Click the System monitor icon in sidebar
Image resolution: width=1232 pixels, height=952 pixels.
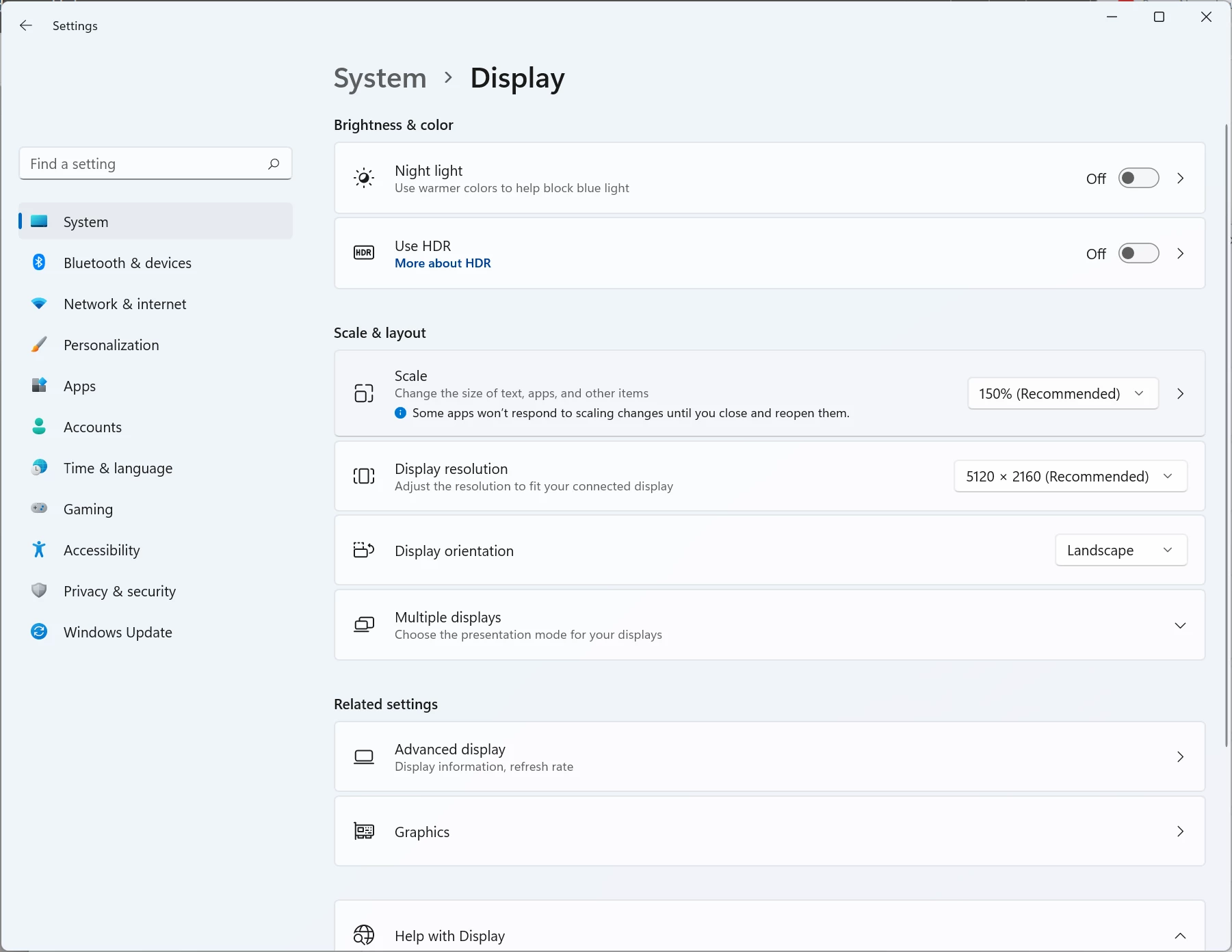tap(40, 222)
